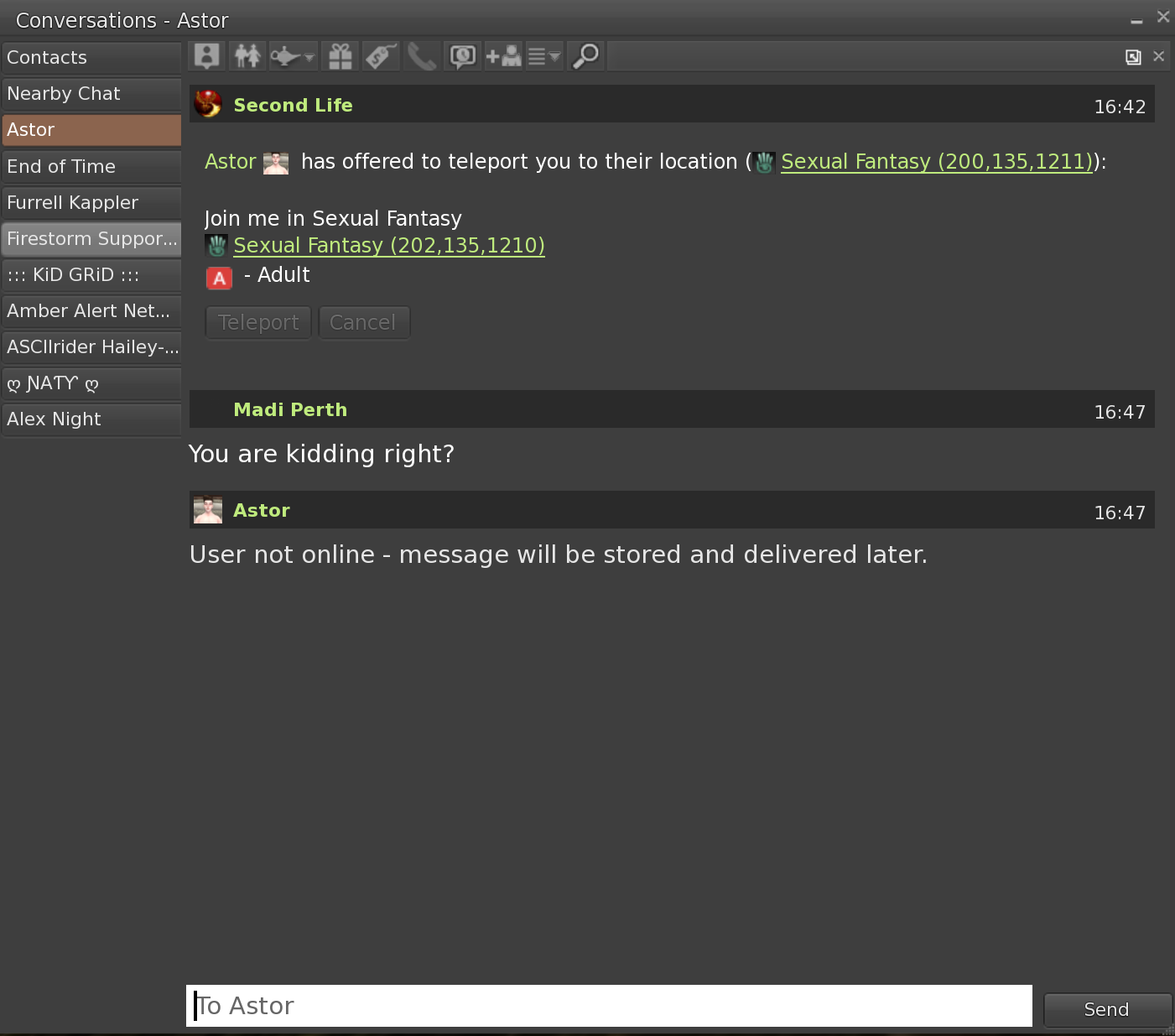Click the tear-off conversation panel icon
The height and width of the screenshot is (1036, 1175).
(1133, 57)
